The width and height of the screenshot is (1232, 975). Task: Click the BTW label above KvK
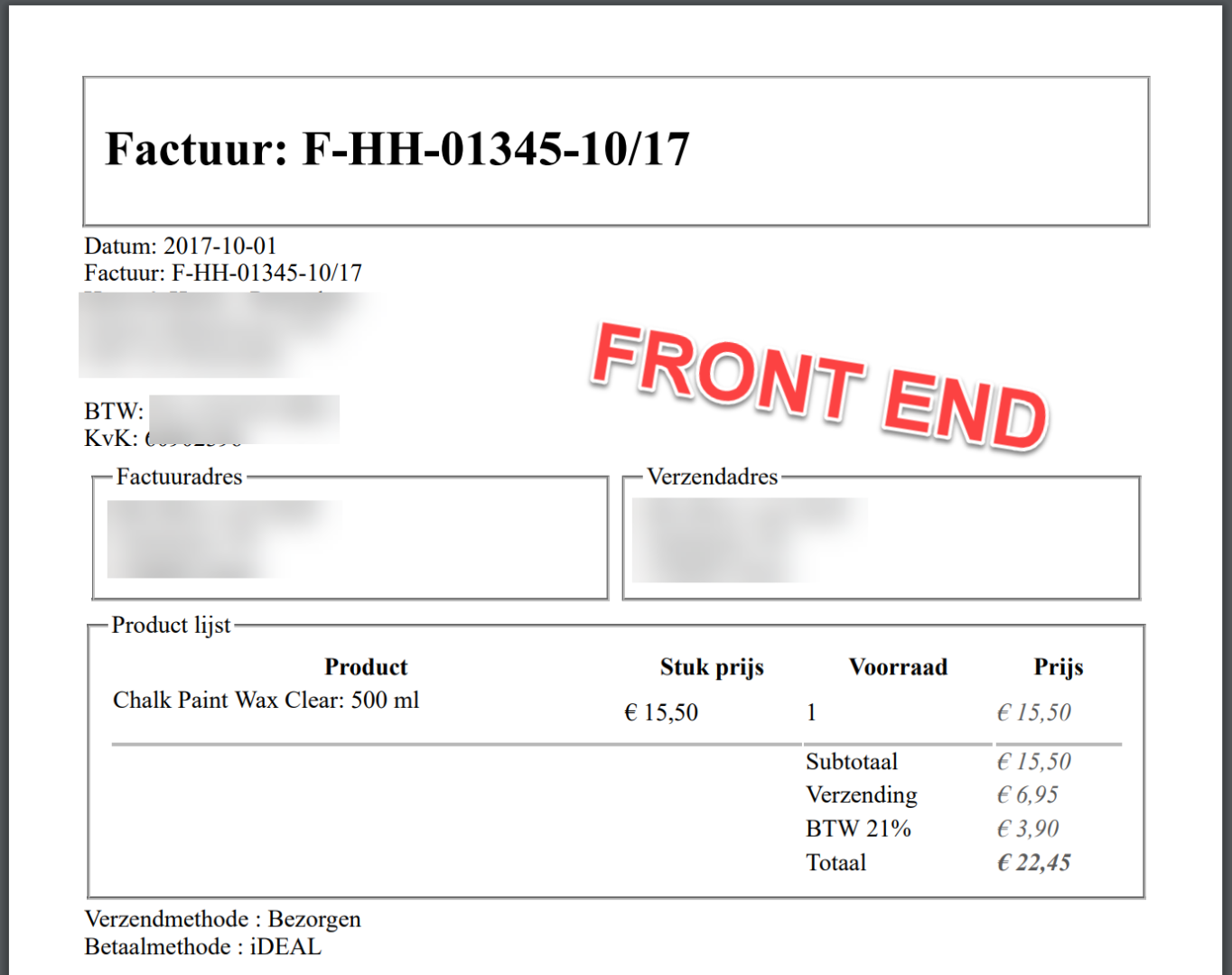[114, 412]
